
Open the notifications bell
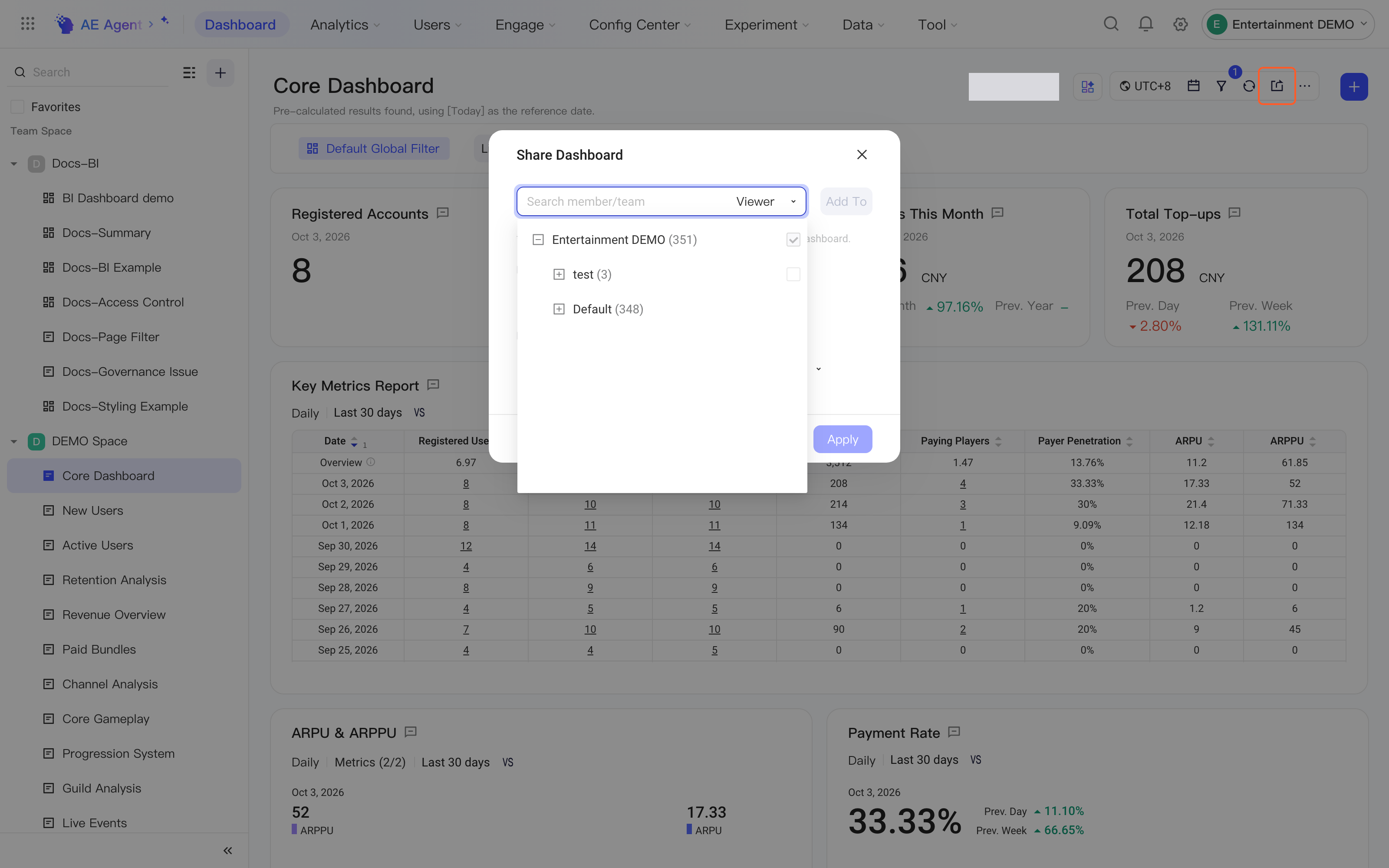point(1145,24)
